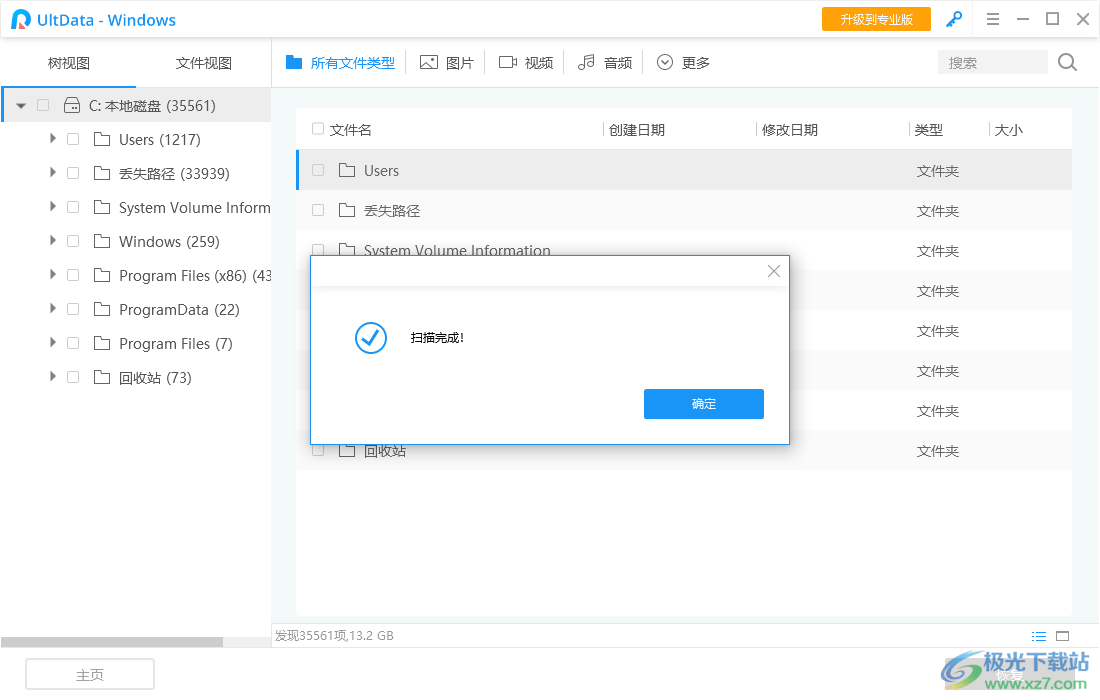Image resolution: width=1100 pixels, height=700 pixels.
Task: Click the search magnifier icon
Action: (x=1066, y=61)
